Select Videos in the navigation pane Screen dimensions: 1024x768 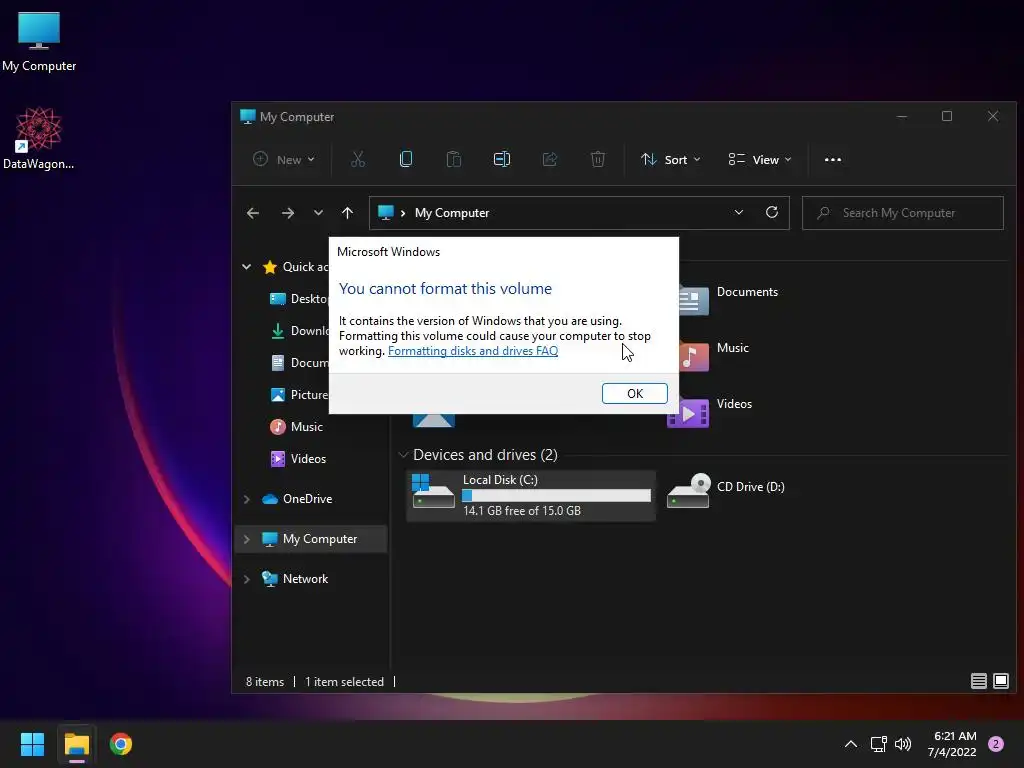pos(298,458)
